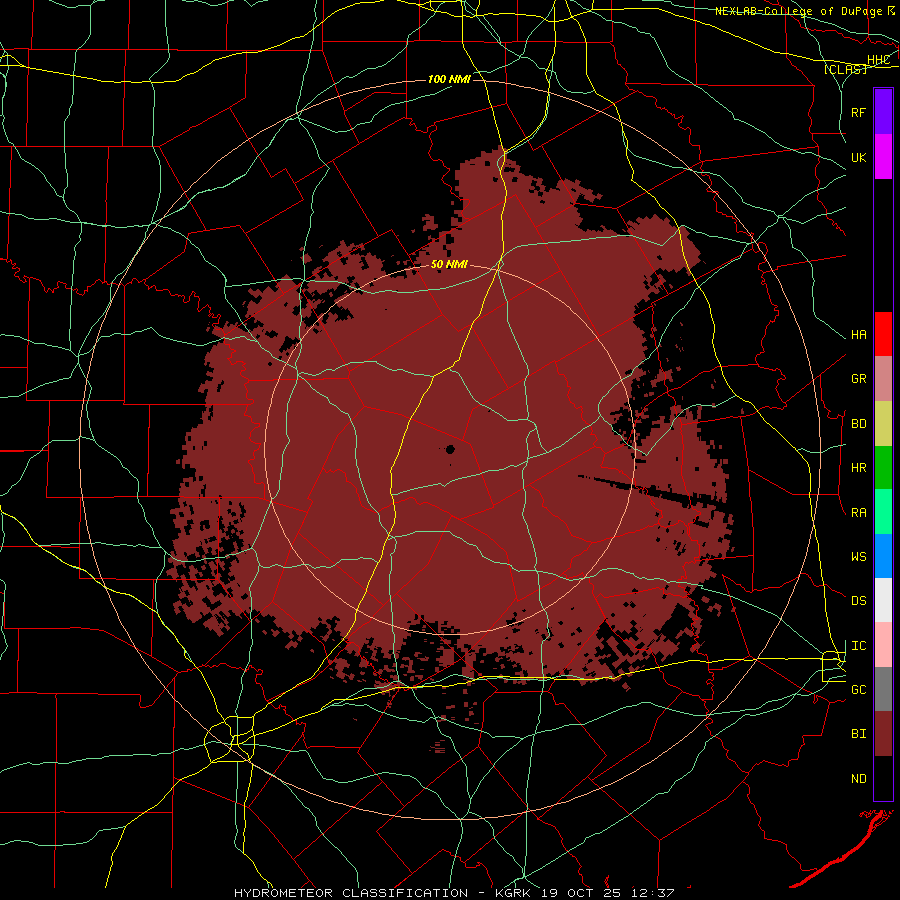The image size is (900, 900).
Task: Click the BI dark red legend swatch
Action: click(883, 734)
